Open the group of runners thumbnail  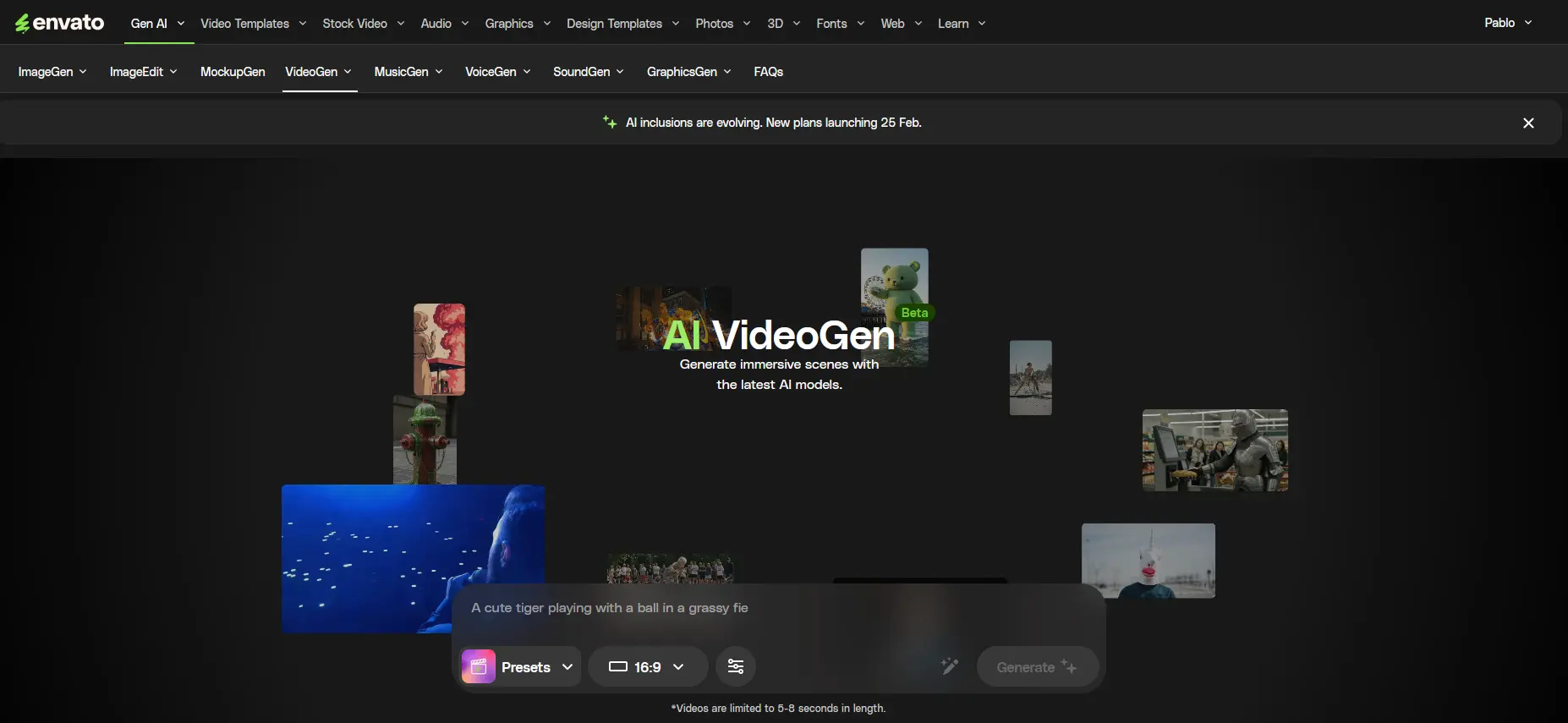(x=670, y=568)
